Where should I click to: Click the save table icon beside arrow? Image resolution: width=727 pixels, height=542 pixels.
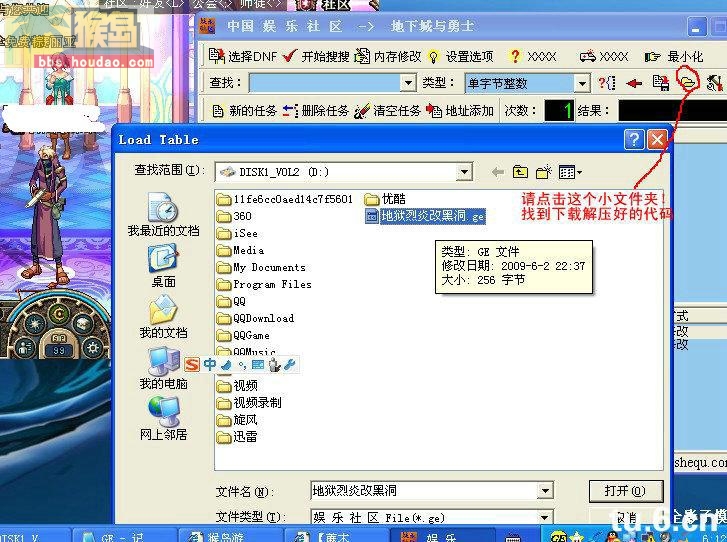click(x=660, y=83)
